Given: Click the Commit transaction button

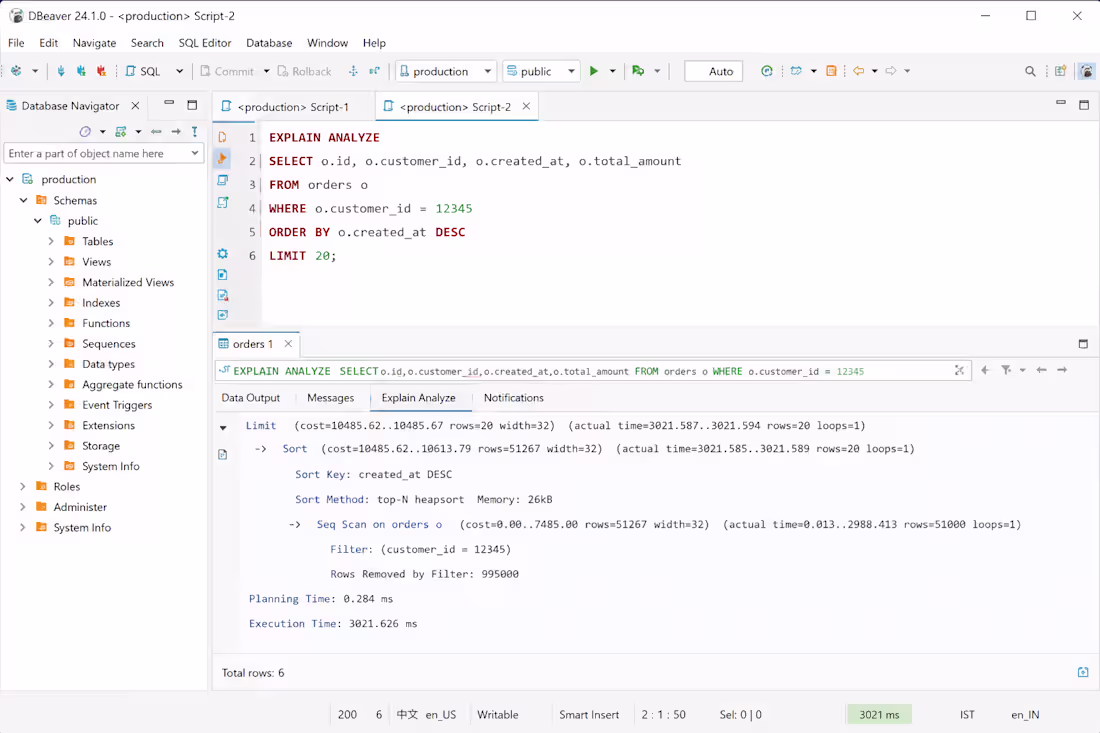Looking at the screenshot, I should pos(227,71).
